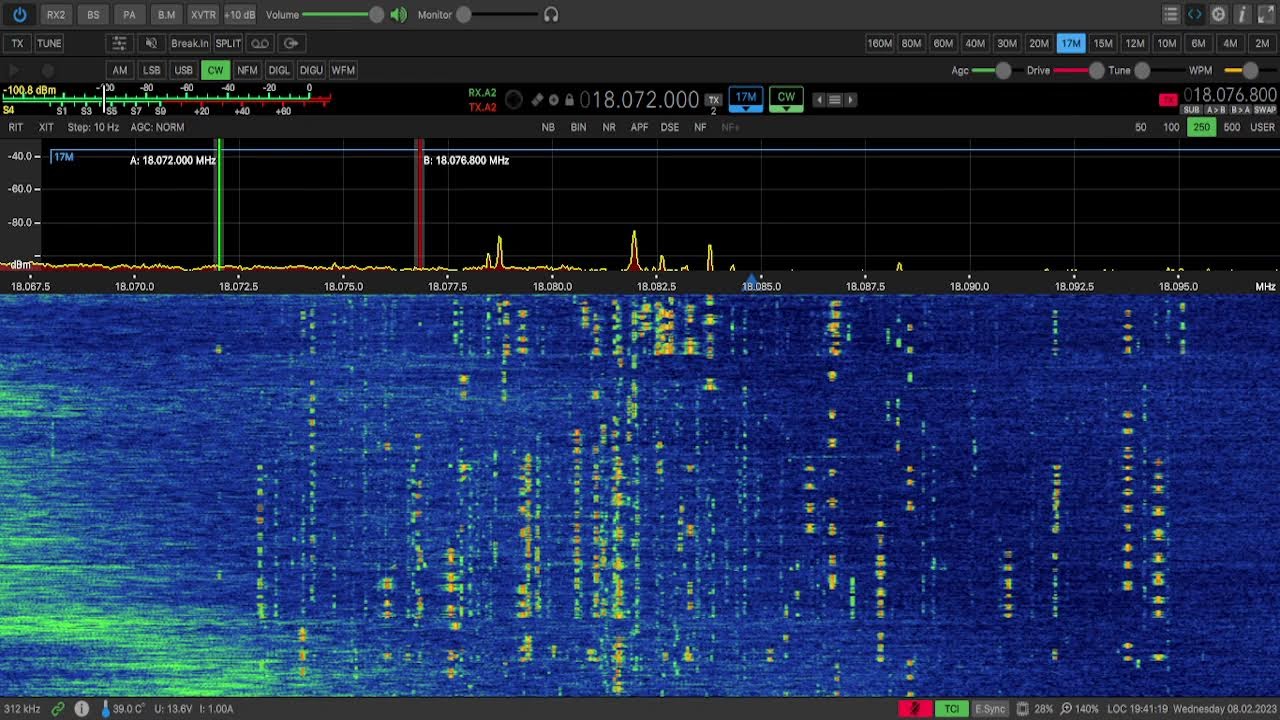Adjust the red Drive slider
This screenshot has height=720, width=1280.
pos(1077,70)
